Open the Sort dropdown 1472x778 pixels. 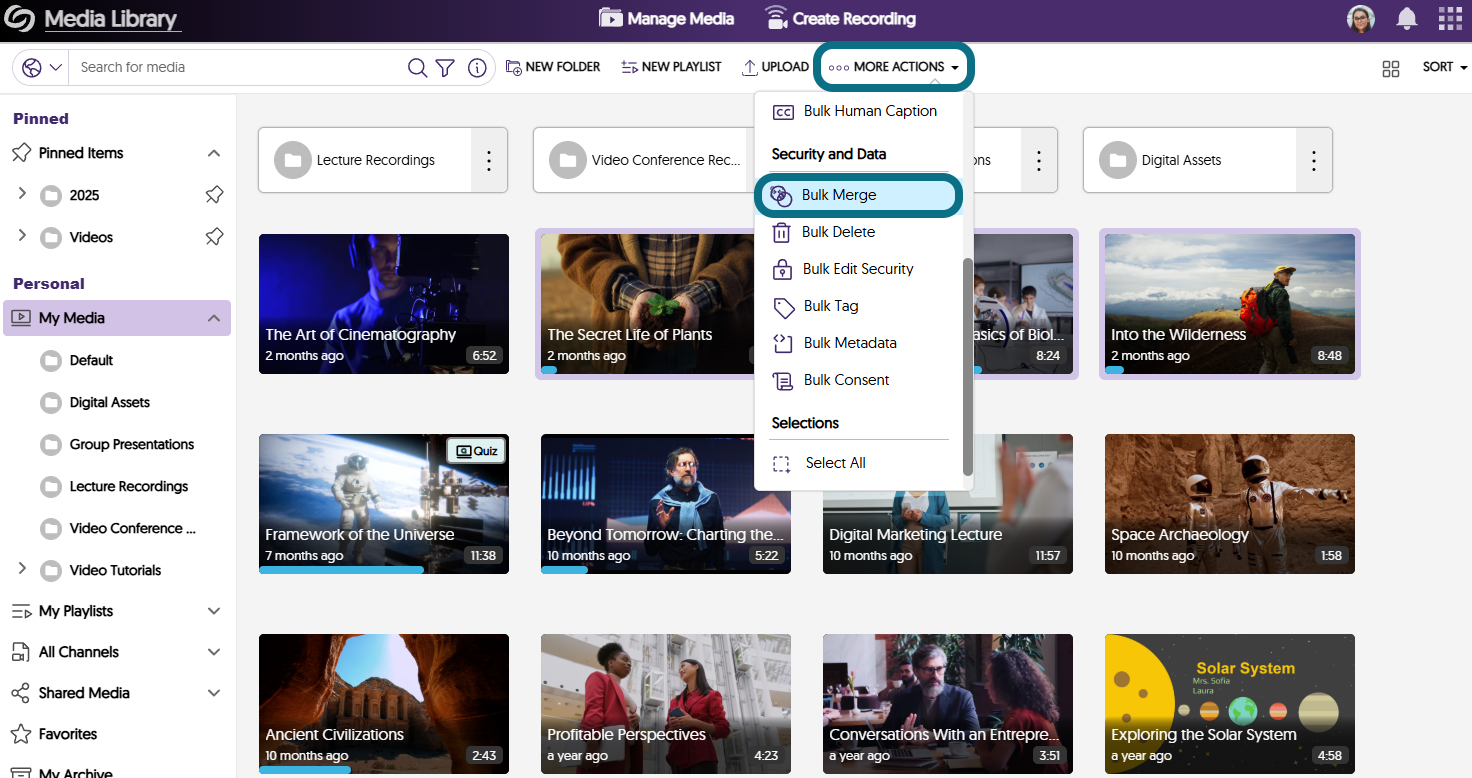tap(1444, 67)
